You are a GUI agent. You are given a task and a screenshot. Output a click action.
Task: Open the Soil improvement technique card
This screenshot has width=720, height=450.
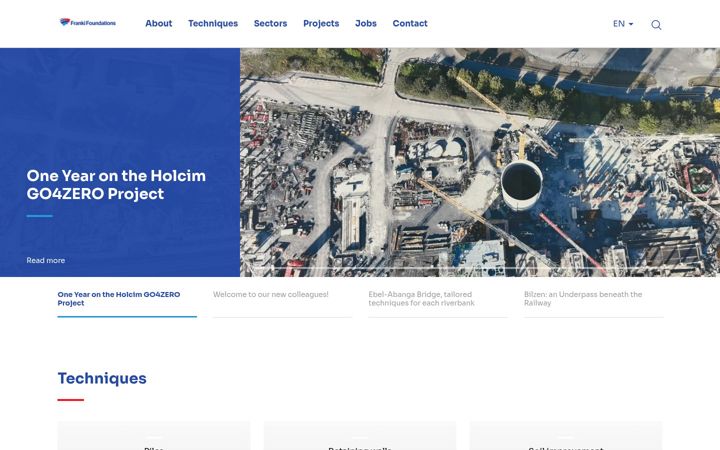pyautogui.click(x=566, y=436)
